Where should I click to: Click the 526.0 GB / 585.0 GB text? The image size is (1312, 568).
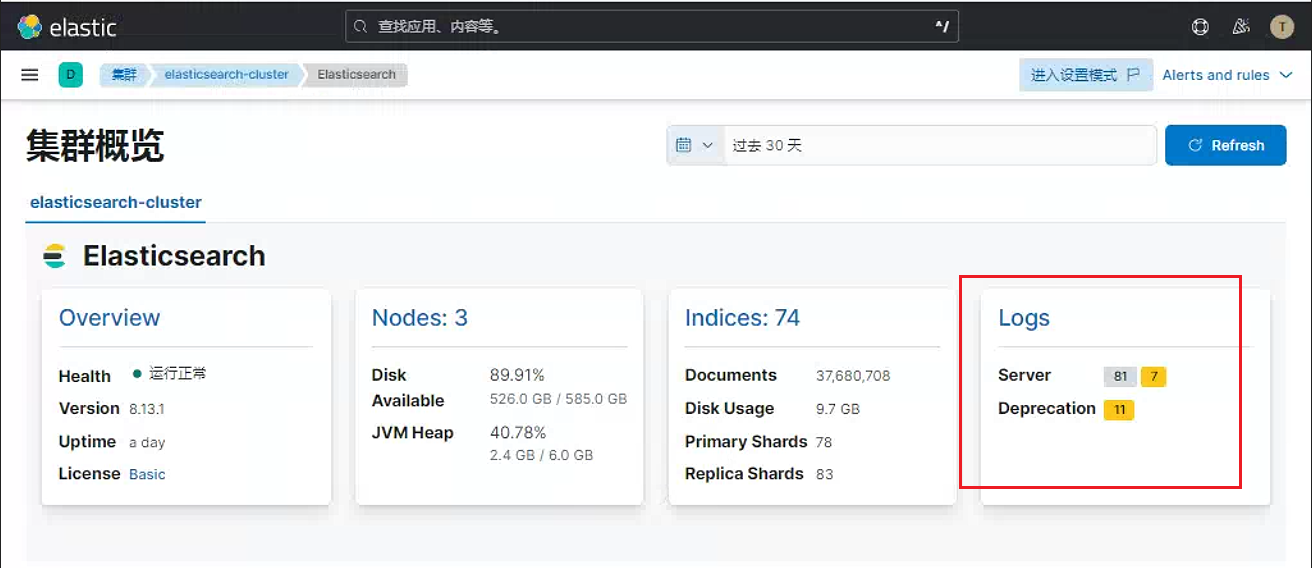[558, 399]
